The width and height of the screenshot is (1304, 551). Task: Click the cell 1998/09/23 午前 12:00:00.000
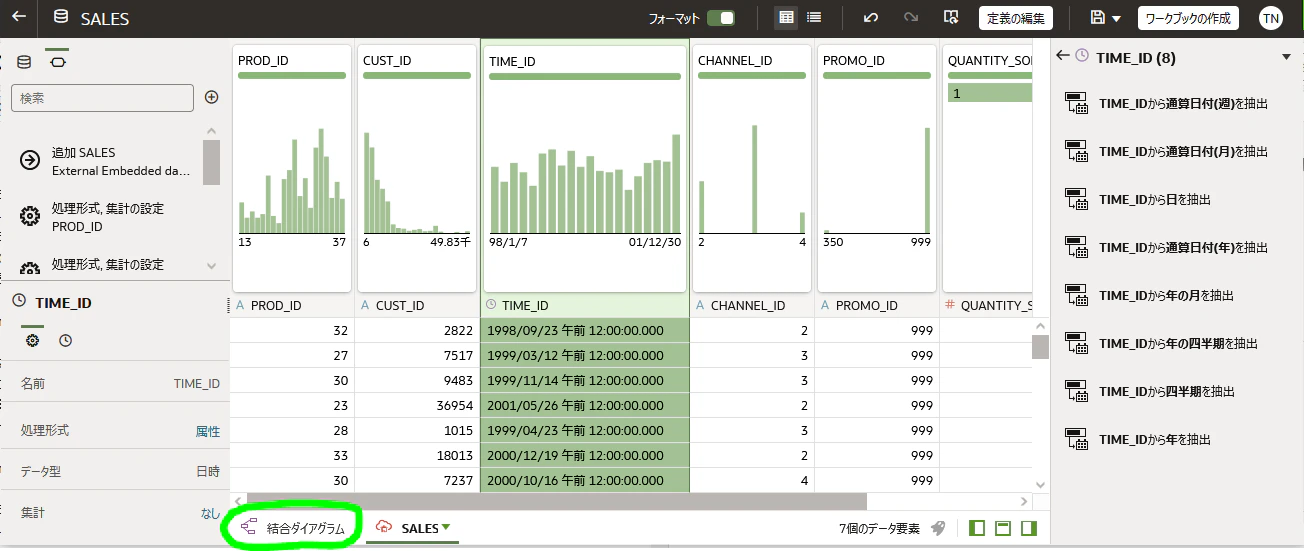coord(585,330)
